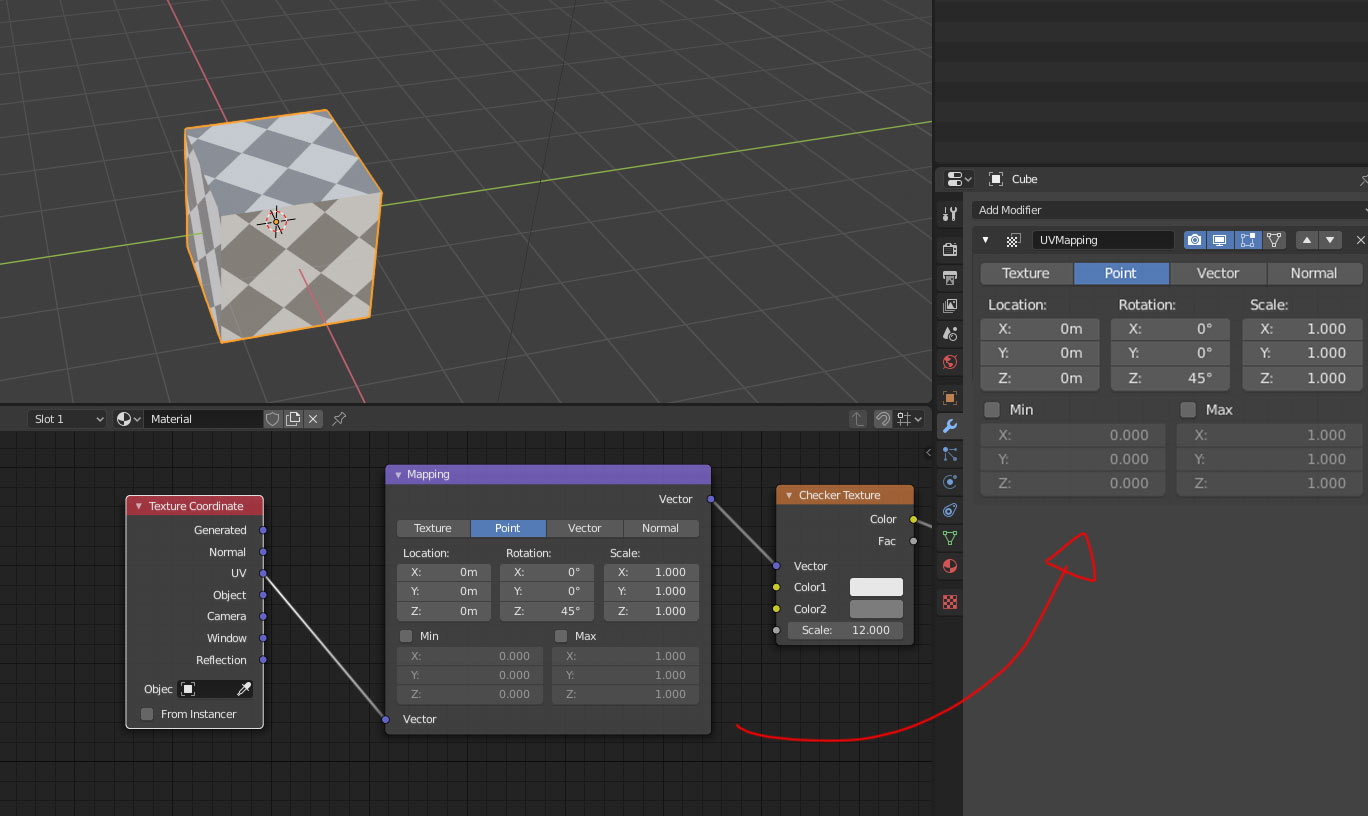This screenshot has width=1368, height=816.
Task: Open the View Layer properties icon
Action: click(950, 305)
